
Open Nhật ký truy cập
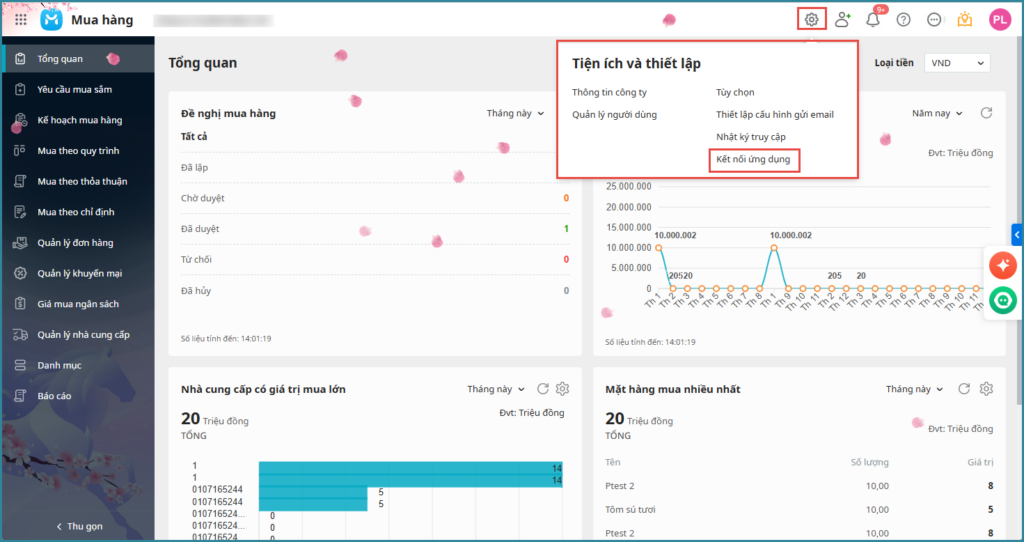(751, 136)
